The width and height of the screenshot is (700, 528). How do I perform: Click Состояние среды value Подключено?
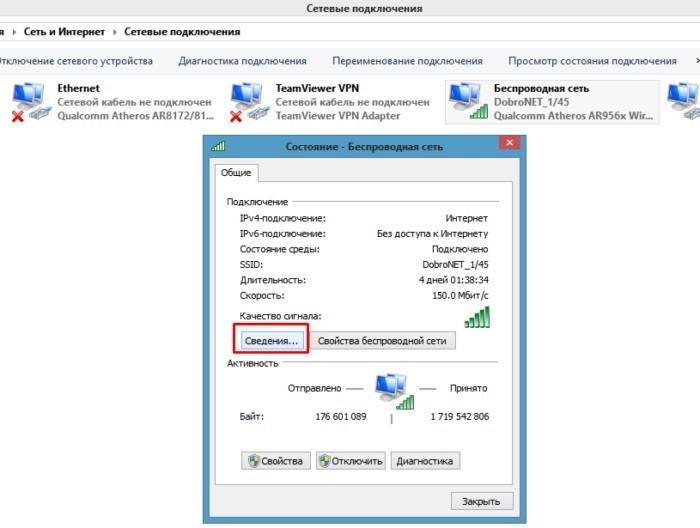460,249
